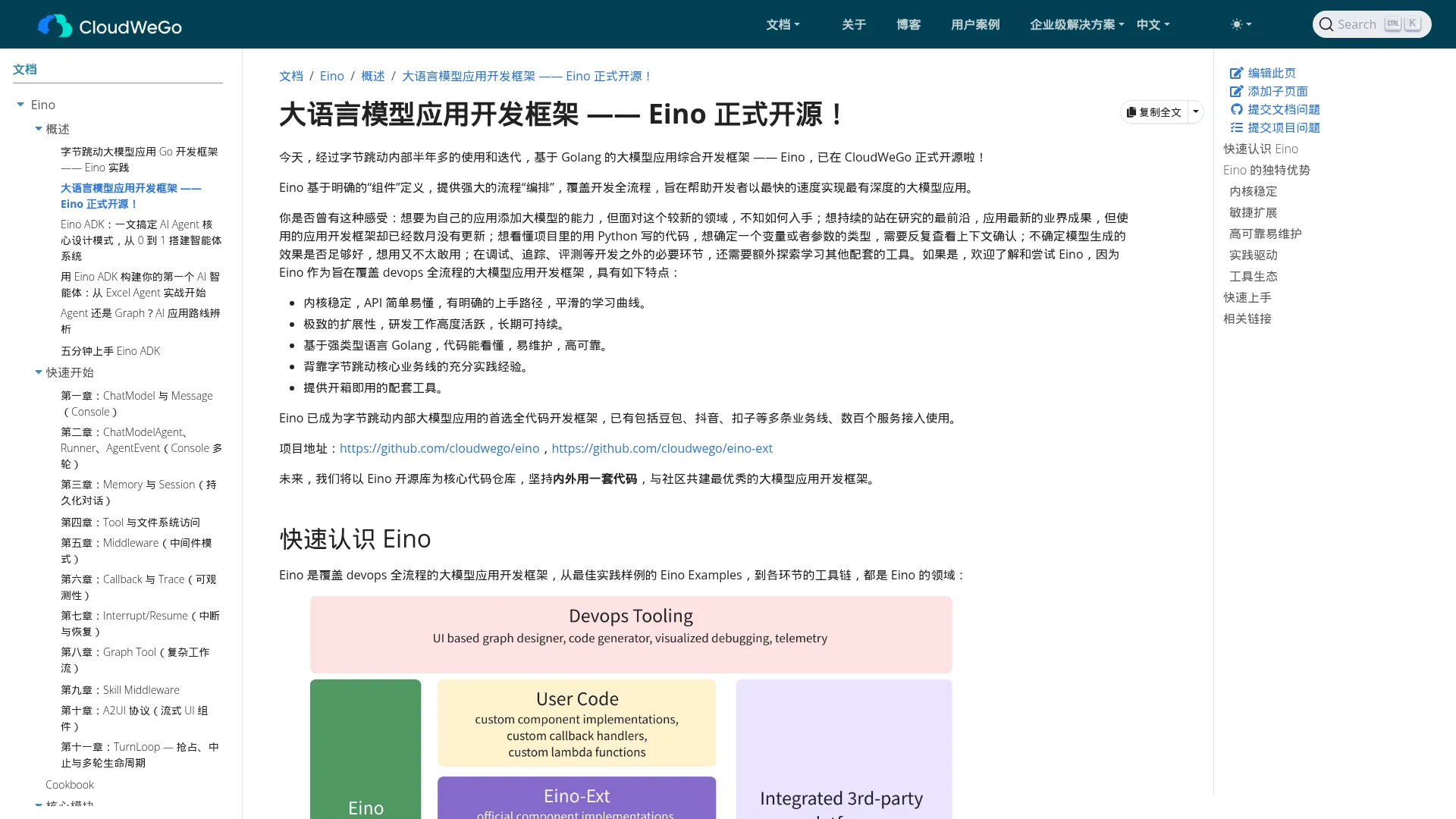Image resolution: width=1456 pixels, height=819 pixels.
Task: Click the 复制全文 copy button
Action: (1153, 111)
